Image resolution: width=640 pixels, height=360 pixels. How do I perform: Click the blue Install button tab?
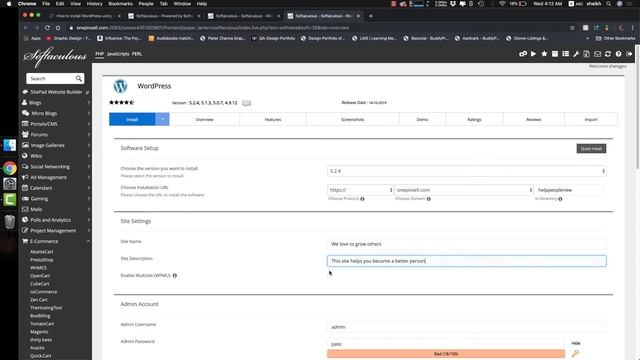point(132,119)
